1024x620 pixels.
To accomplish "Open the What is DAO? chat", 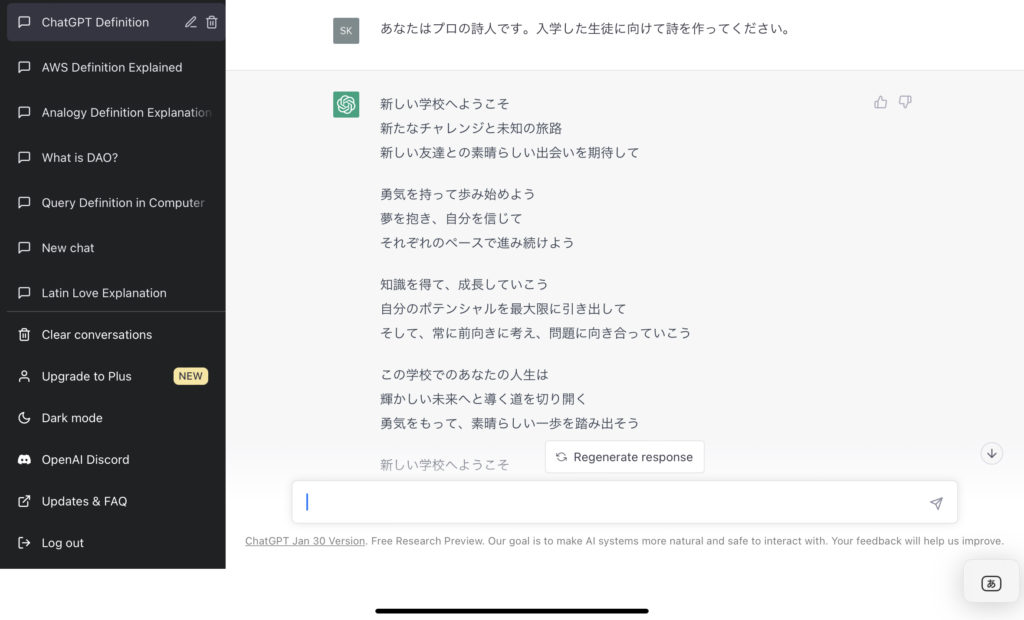I will pyautogui.click(x=80, y=157).
